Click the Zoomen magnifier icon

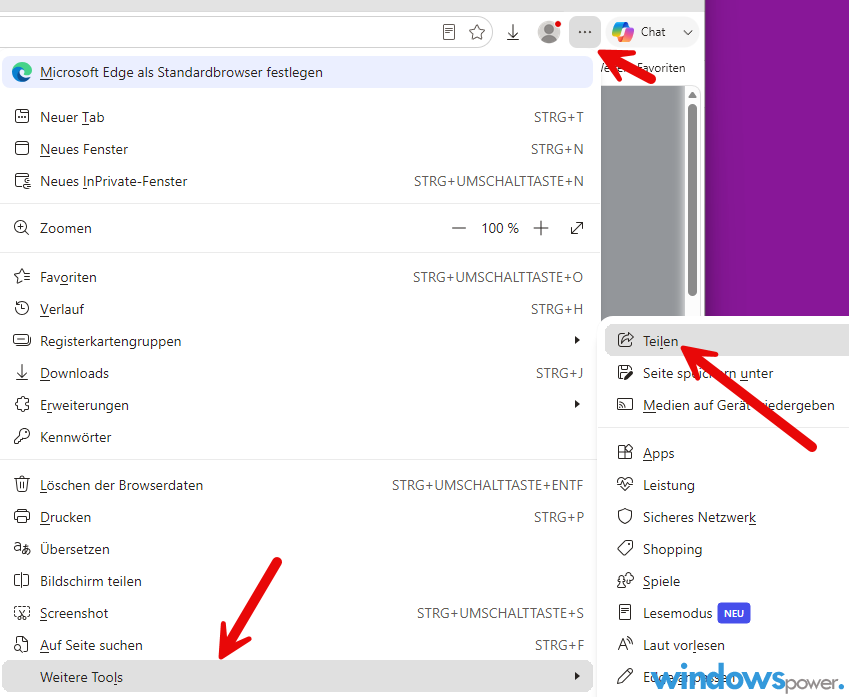(x=22, y=227)
